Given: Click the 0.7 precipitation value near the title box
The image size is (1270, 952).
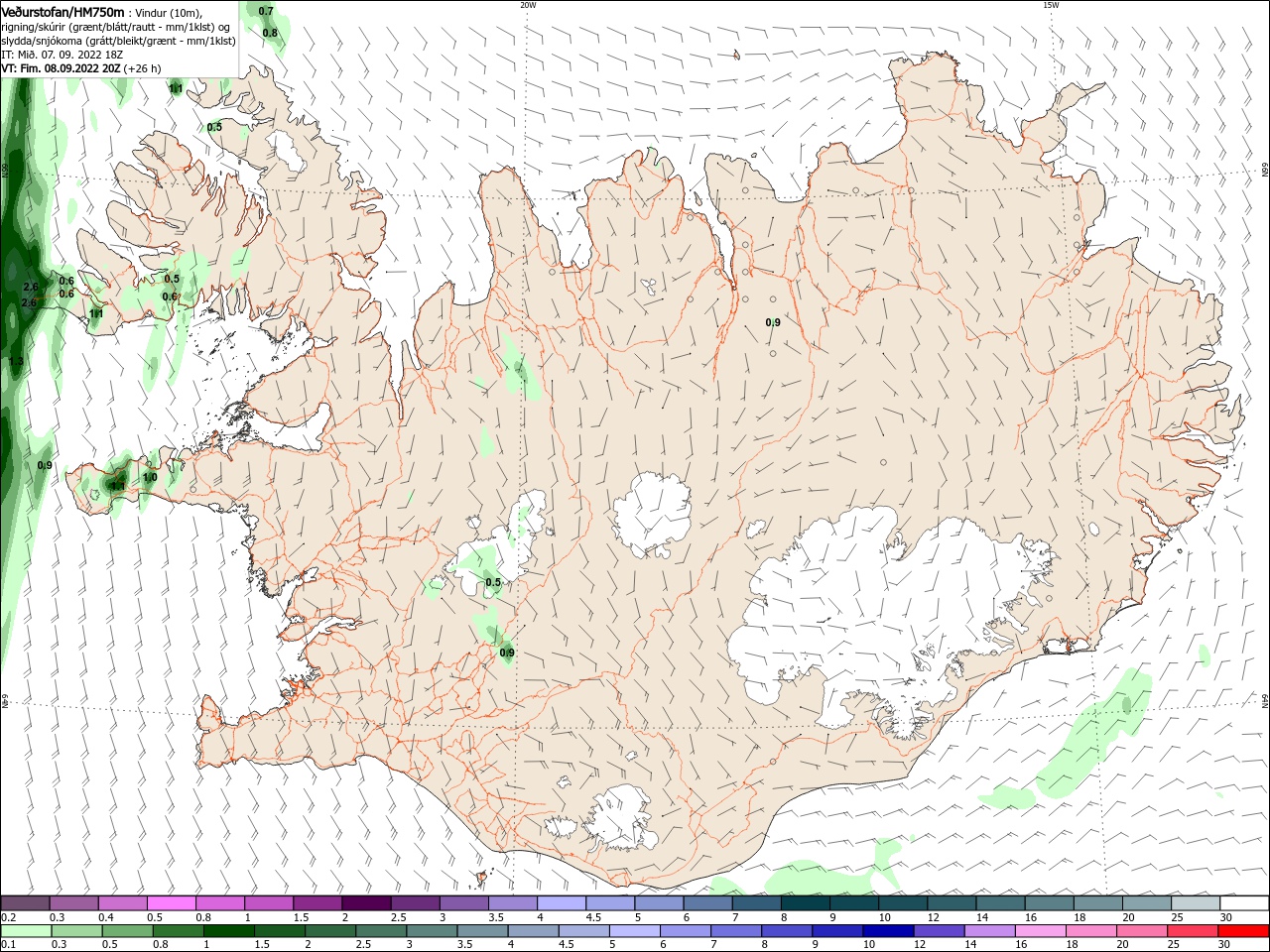Looking at the screenshot, I should pos(266,11).
